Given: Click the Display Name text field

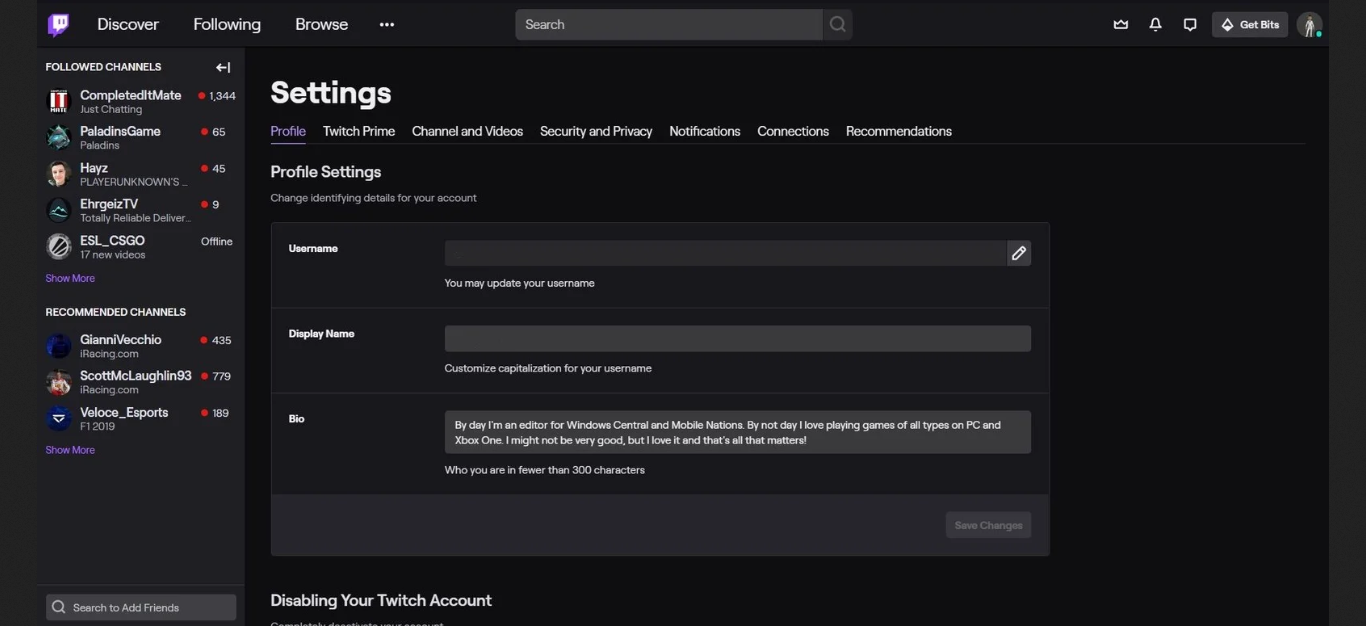Looking at the screenshot, I should [738, 338].
